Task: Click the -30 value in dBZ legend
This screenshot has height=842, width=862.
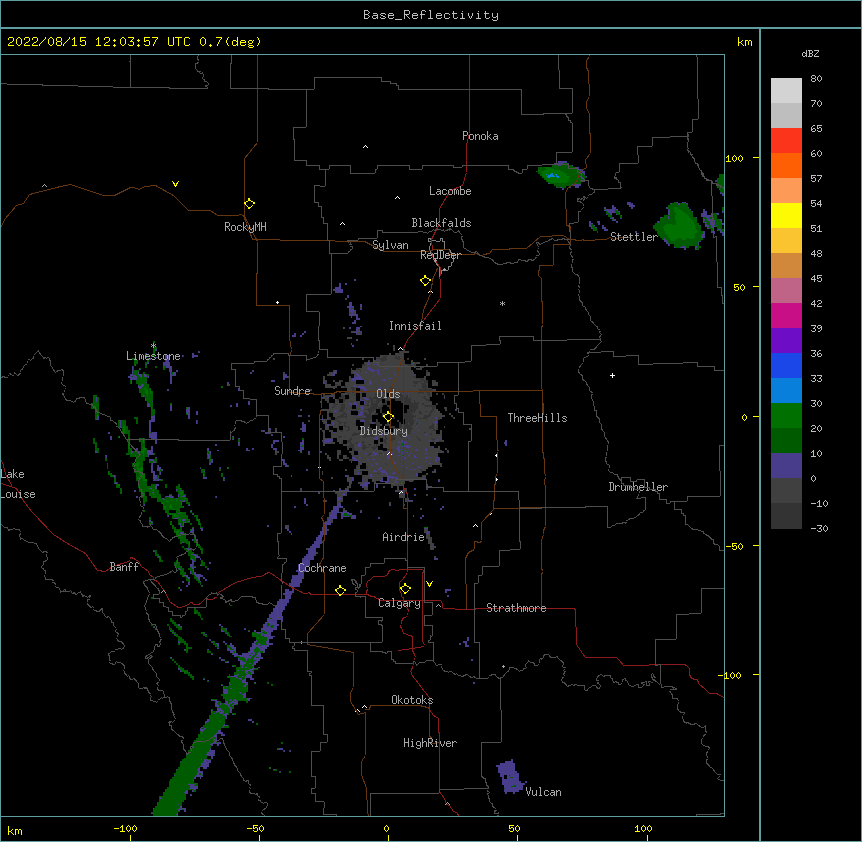Action: pos(819,528)
